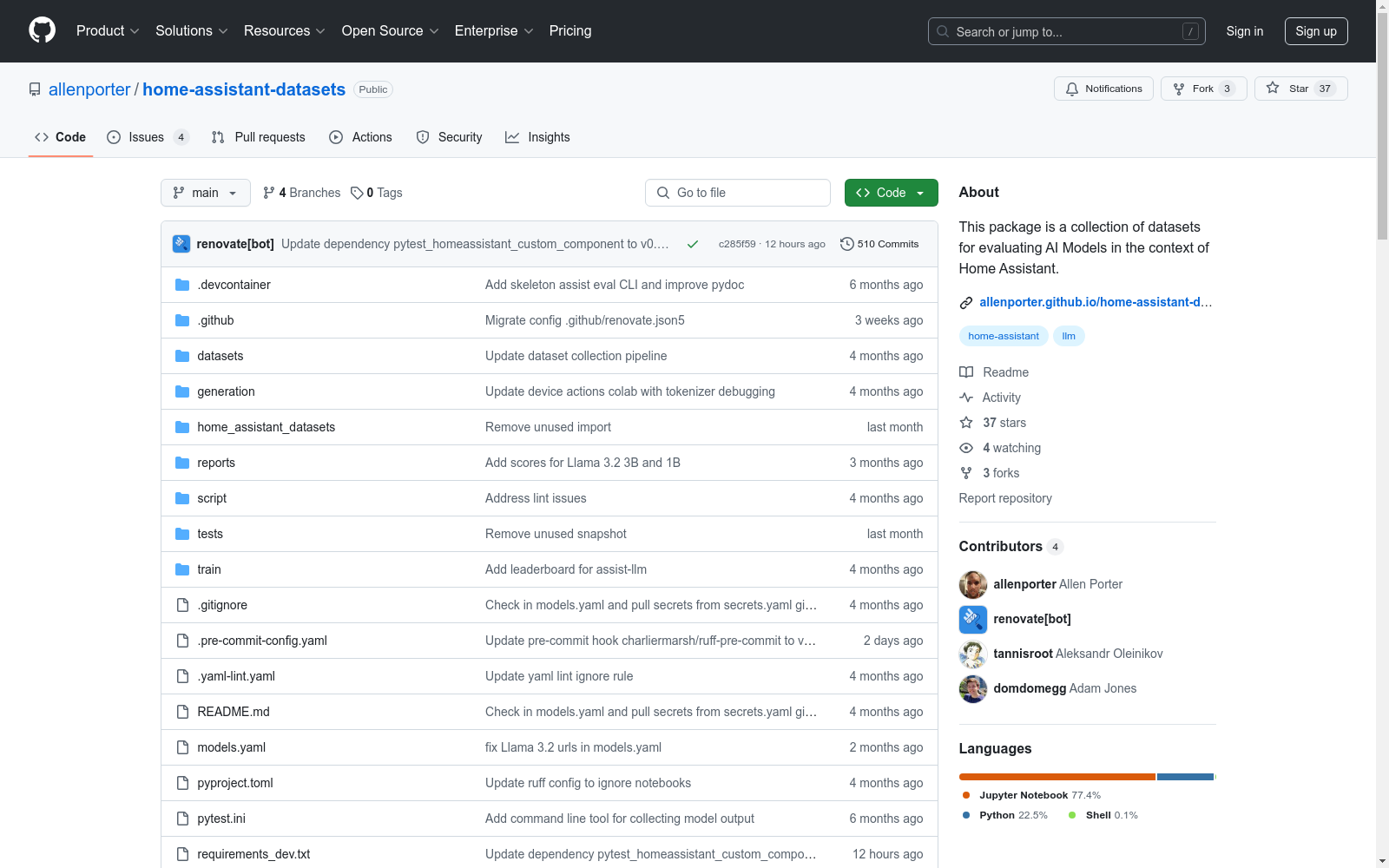The image size is (1389, 868).
Task: Expand the Enterprise menu
Action: tap(494, 30)
